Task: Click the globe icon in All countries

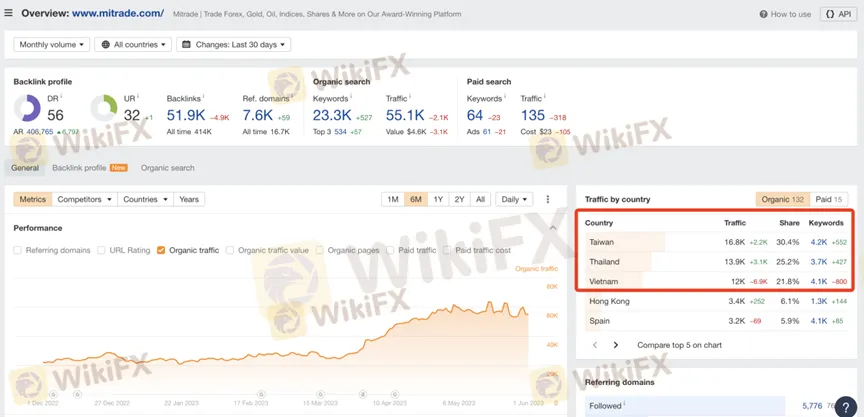Action: pyautogui.click(x=106, y=45)
